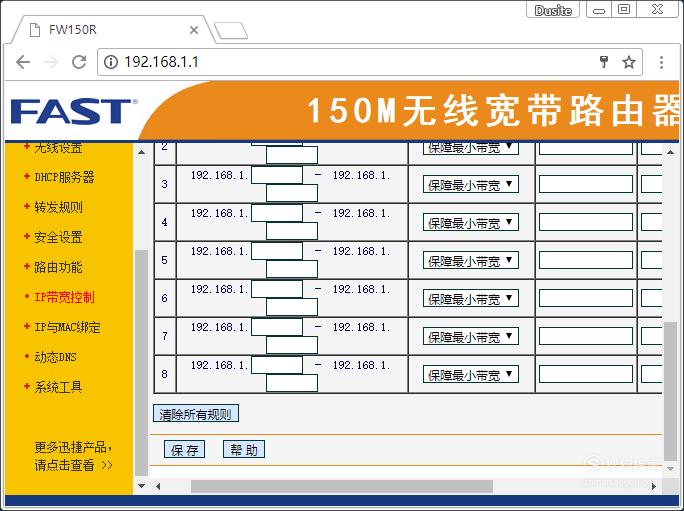Open the 保障最小带宽 dropdown in row 4

click(x=471, y=222)
